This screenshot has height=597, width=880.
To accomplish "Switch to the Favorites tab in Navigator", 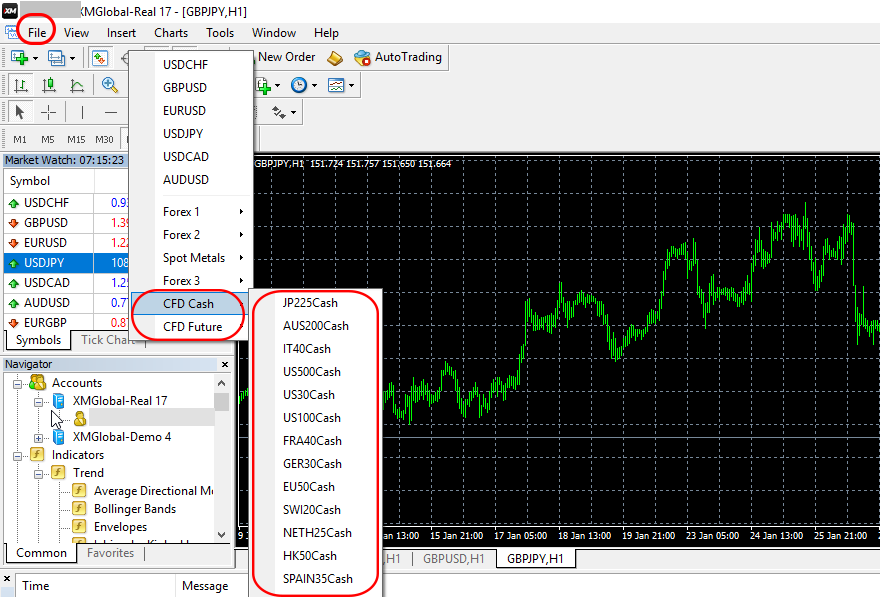I will 111,553.
